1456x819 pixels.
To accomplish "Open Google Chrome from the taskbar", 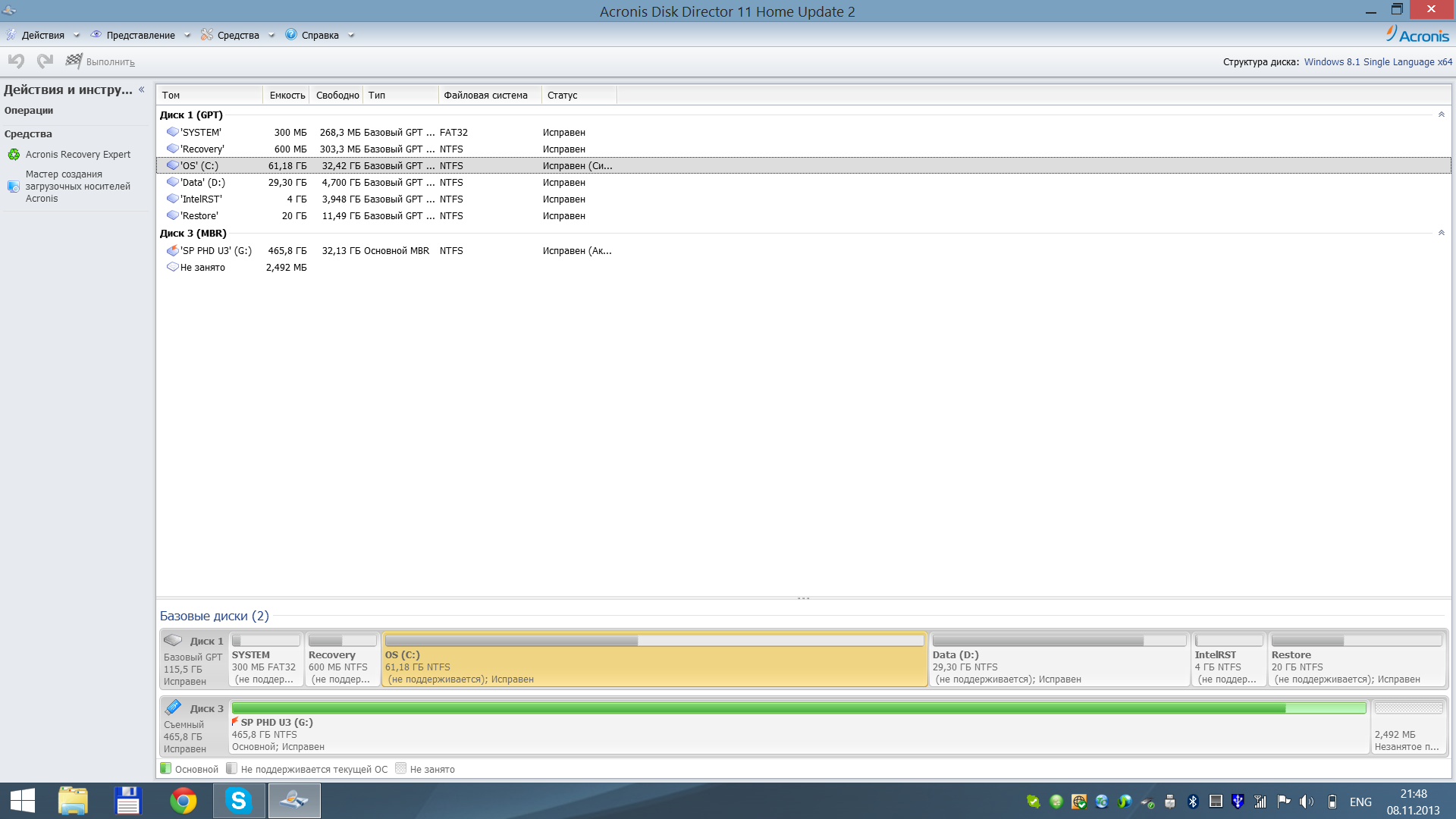I will (x=183, y=801).
